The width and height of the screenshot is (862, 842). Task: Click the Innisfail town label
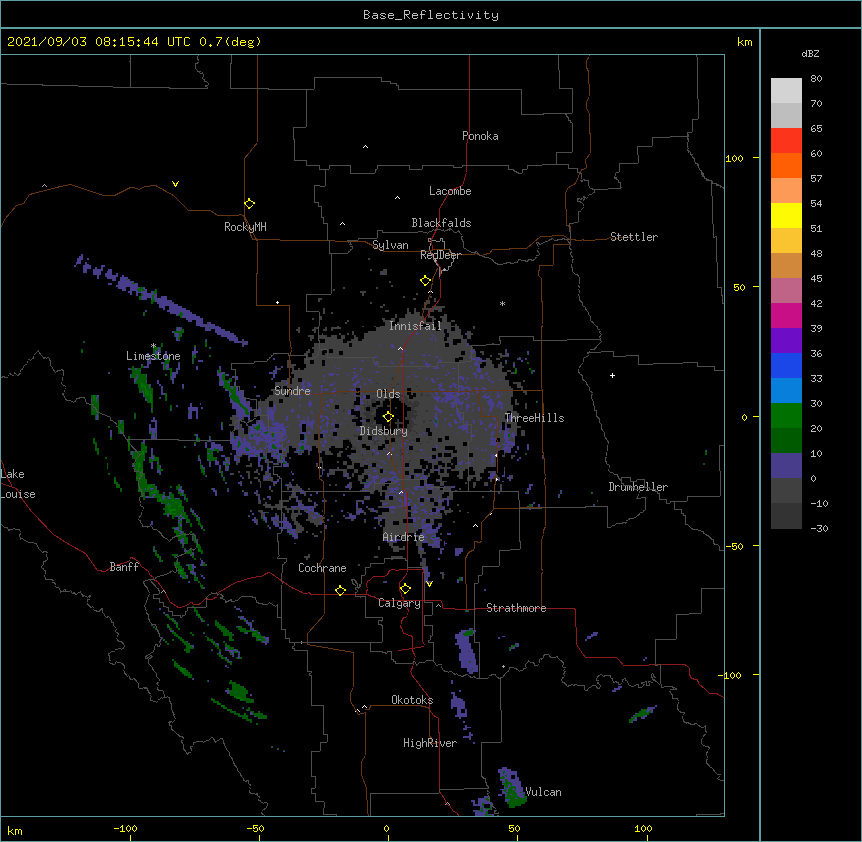[x=415, y=326]
